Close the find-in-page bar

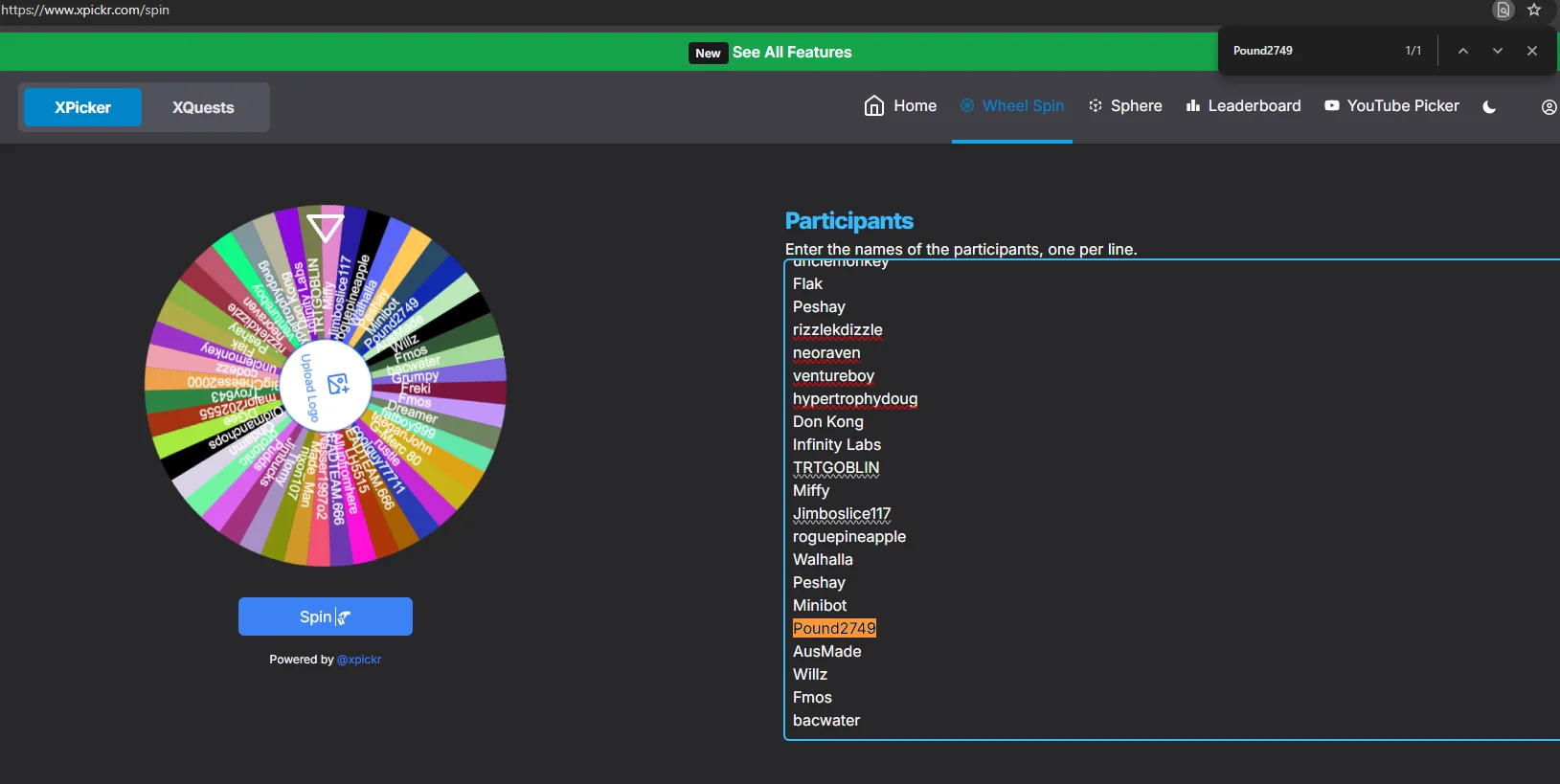(1532, 51)
